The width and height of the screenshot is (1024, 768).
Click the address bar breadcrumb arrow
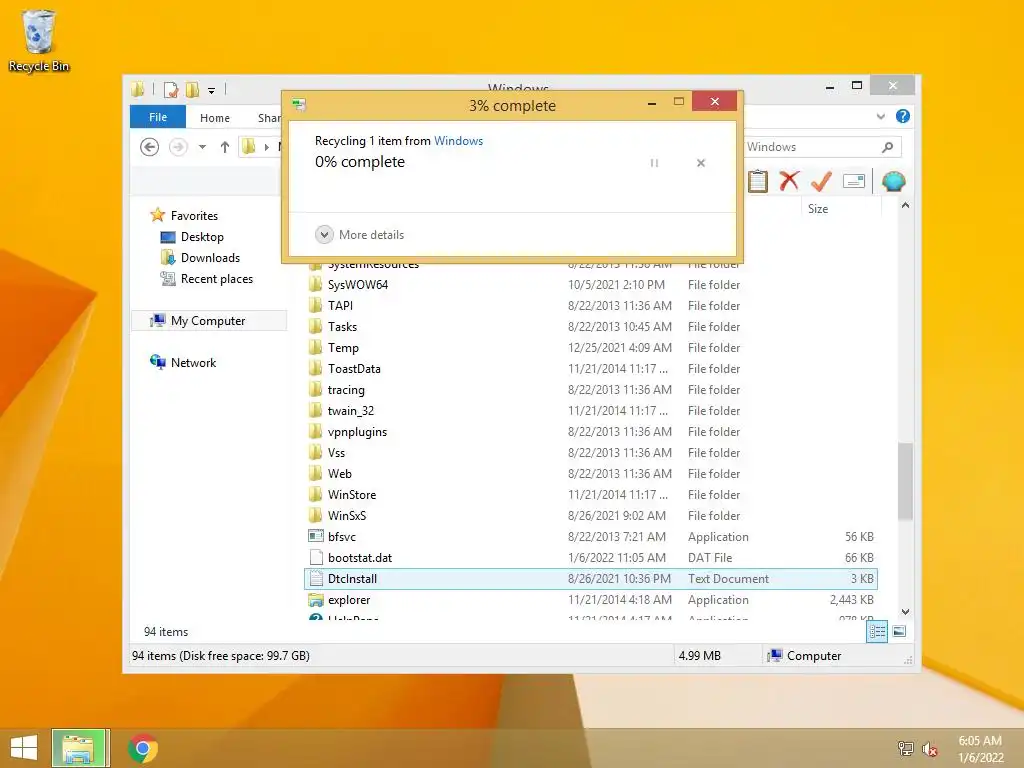(266, 147)
